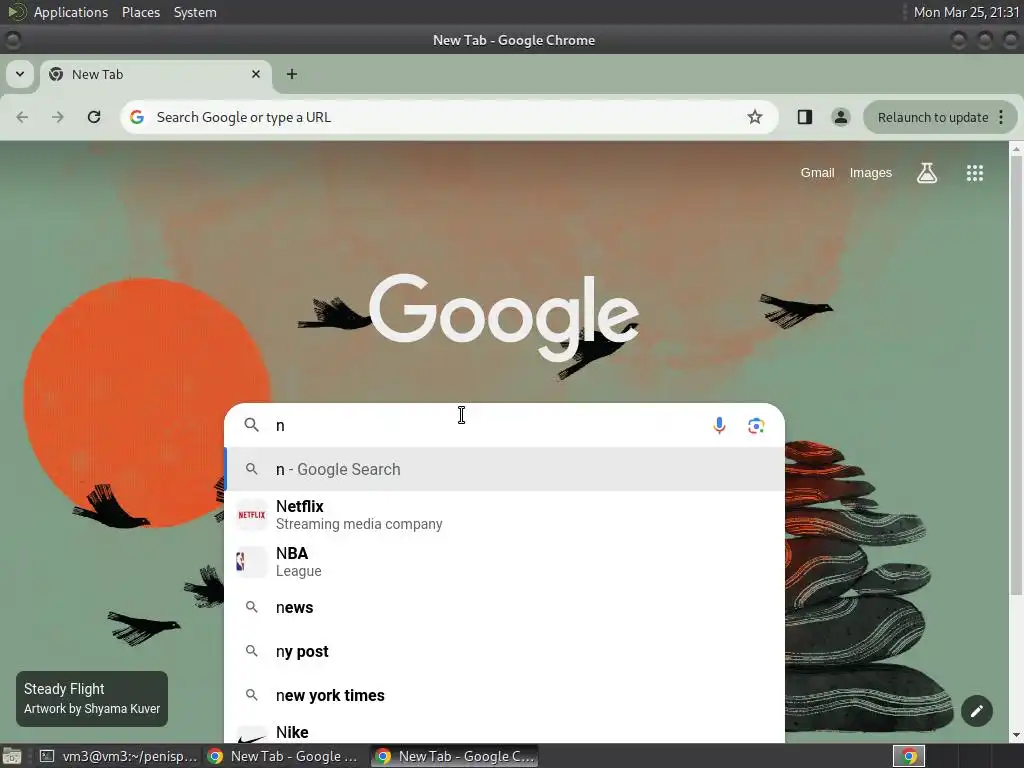
Task: Select 'n - Google Search' suggestion
Action: pyautogui.click(x=504, y=469)
